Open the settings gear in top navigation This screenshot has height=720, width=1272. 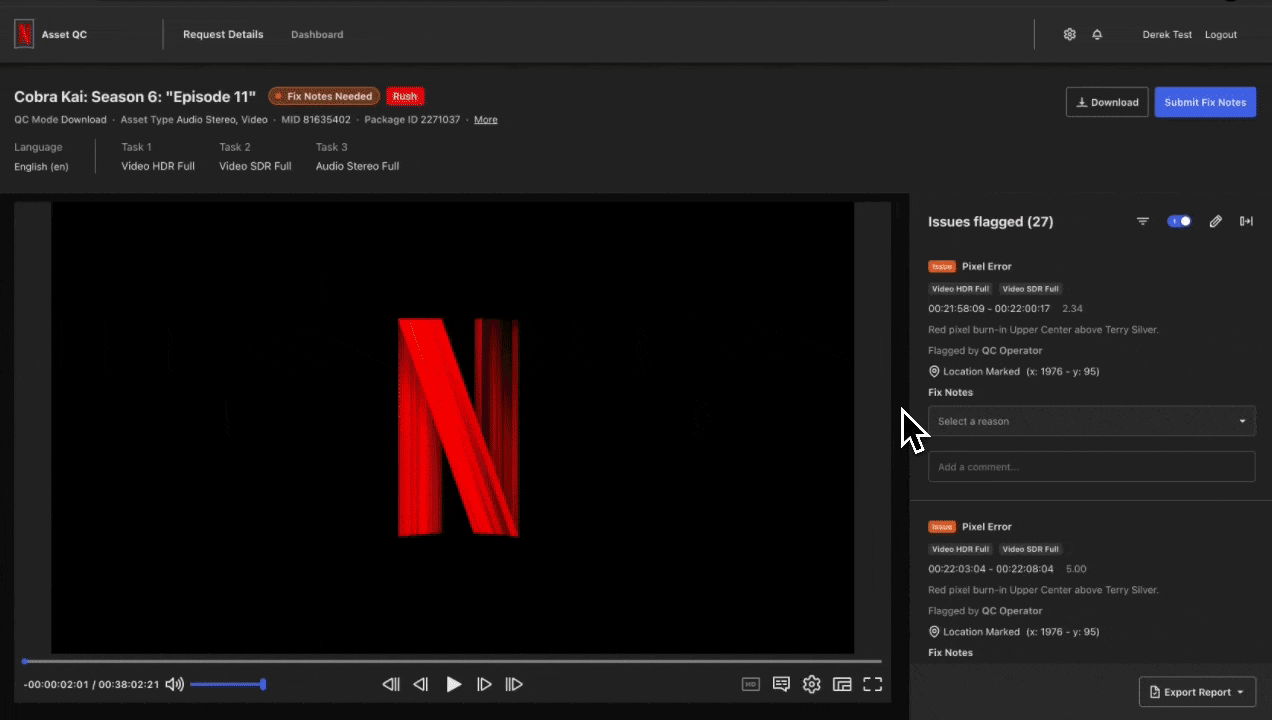(x=1069, y=34)
